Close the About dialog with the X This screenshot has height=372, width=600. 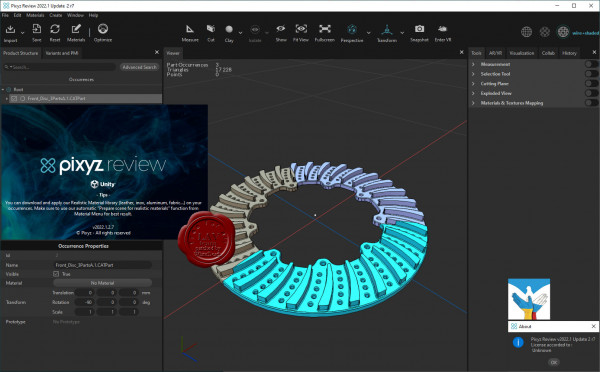(x=593, y=326)
